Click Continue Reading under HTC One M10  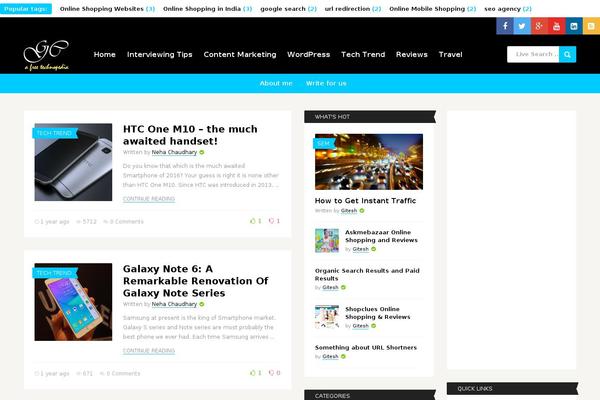coord(149,199)
